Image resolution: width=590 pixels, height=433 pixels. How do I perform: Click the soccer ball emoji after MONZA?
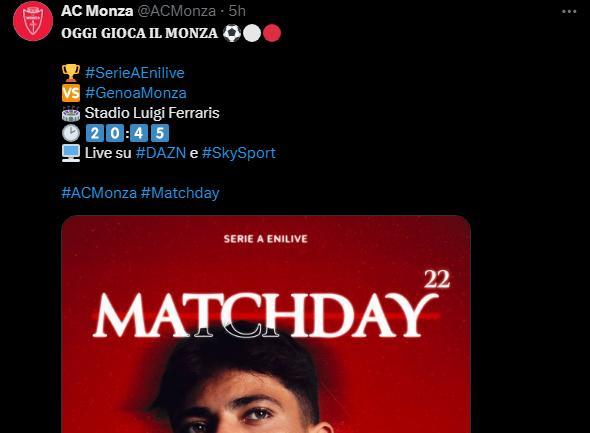tap(231, 33)
